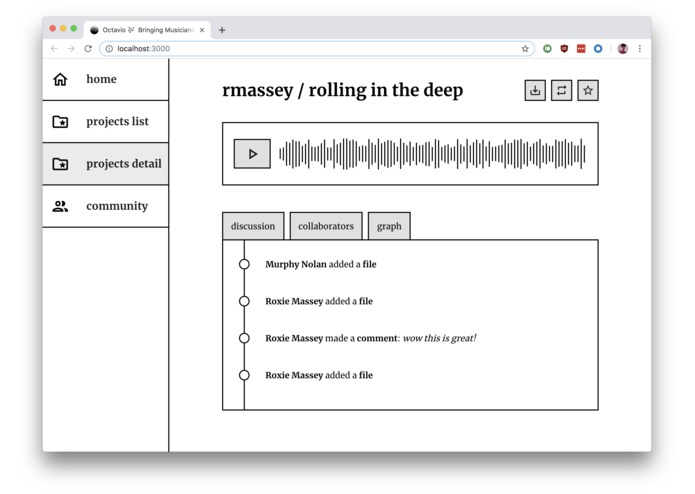Screen dimensions: 695x494
Task: Open projects detail page
Action: tap(105, 164)
